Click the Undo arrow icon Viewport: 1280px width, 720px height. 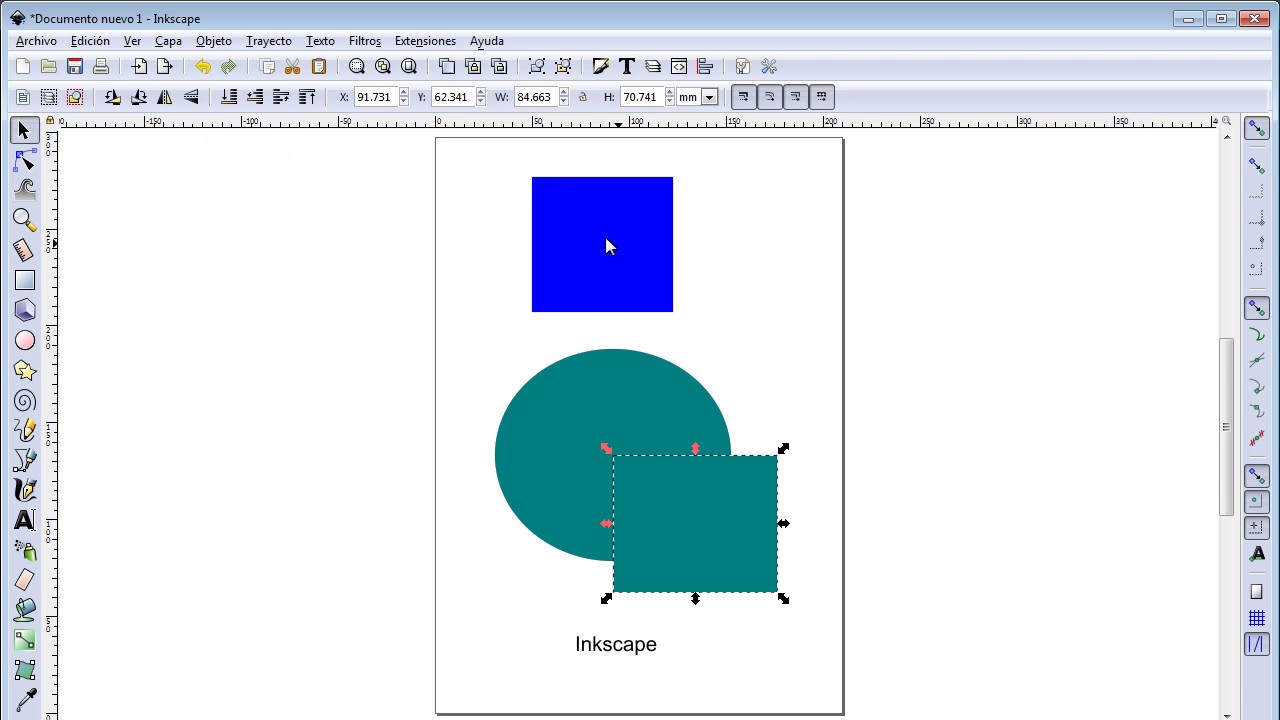tap(203, 67)
